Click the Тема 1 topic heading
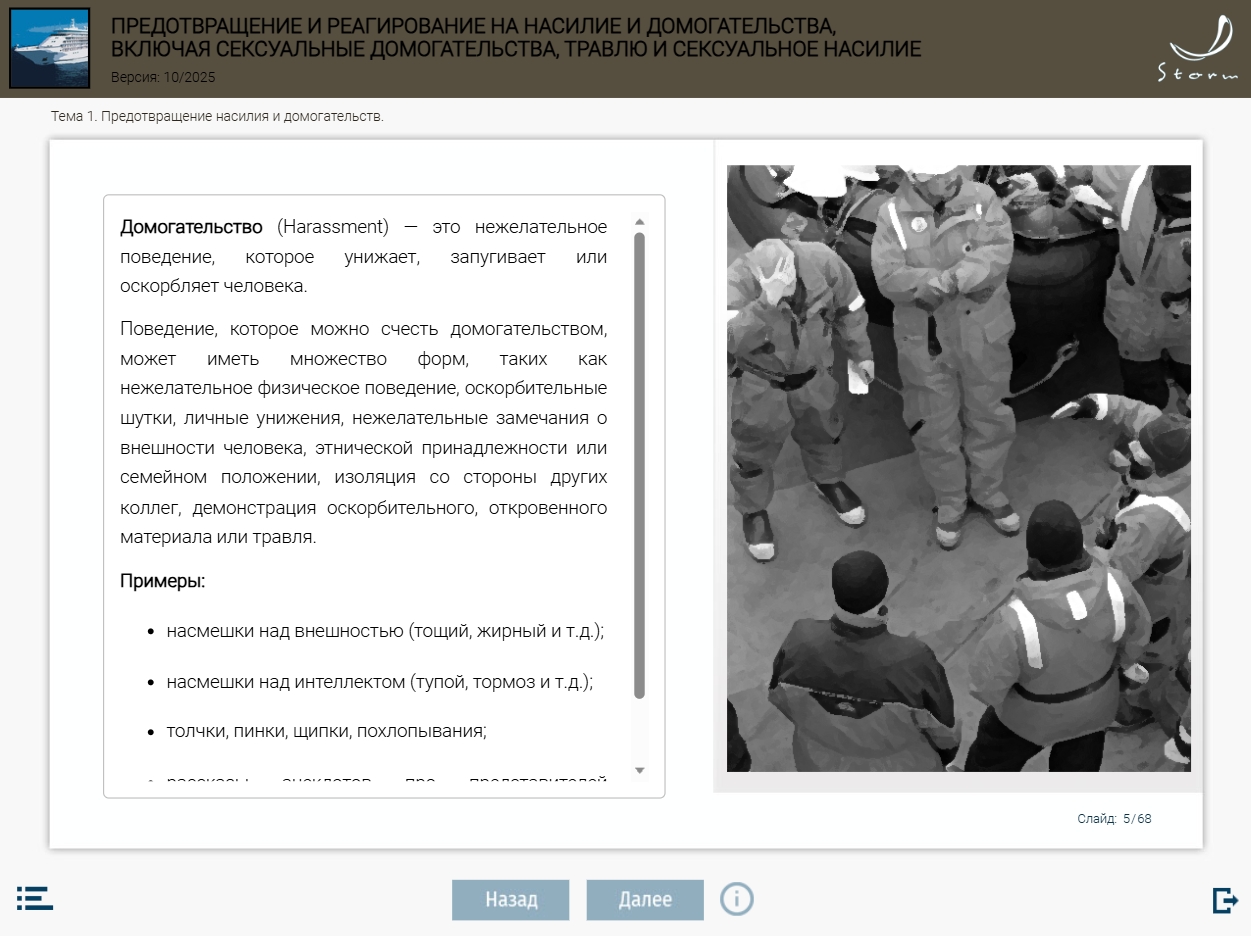The image size is (1251, 936). coord(217,117)
